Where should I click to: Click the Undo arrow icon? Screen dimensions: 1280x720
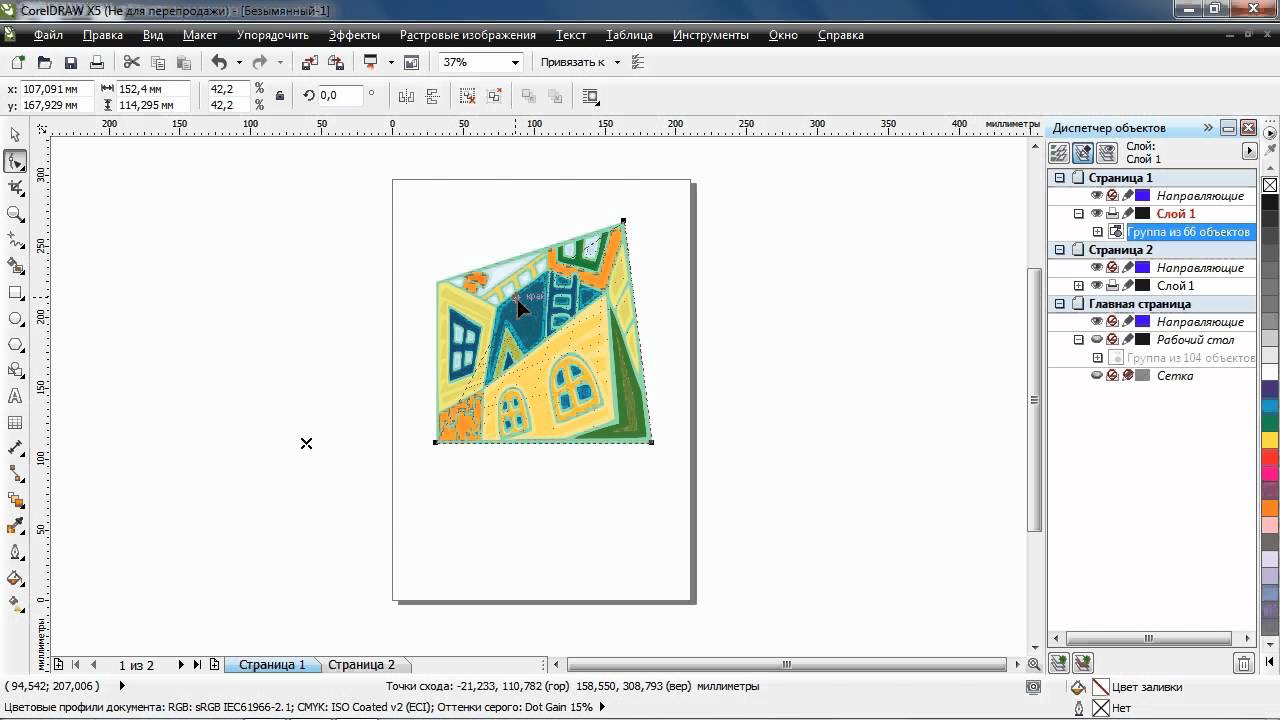click(x=219, y=62)
